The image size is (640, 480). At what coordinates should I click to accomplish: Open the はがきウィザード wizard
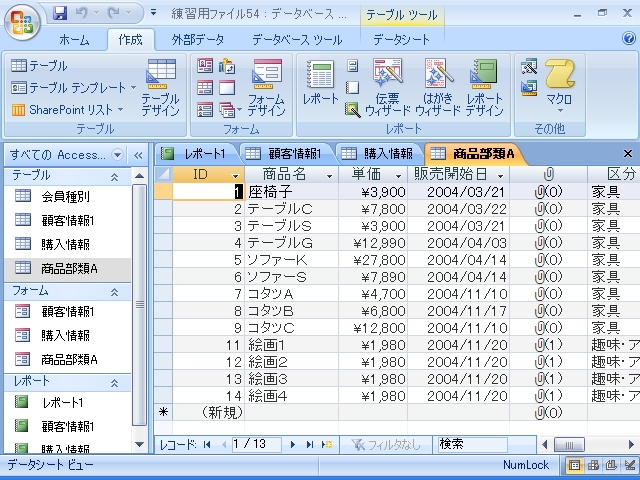coord(438,86)
